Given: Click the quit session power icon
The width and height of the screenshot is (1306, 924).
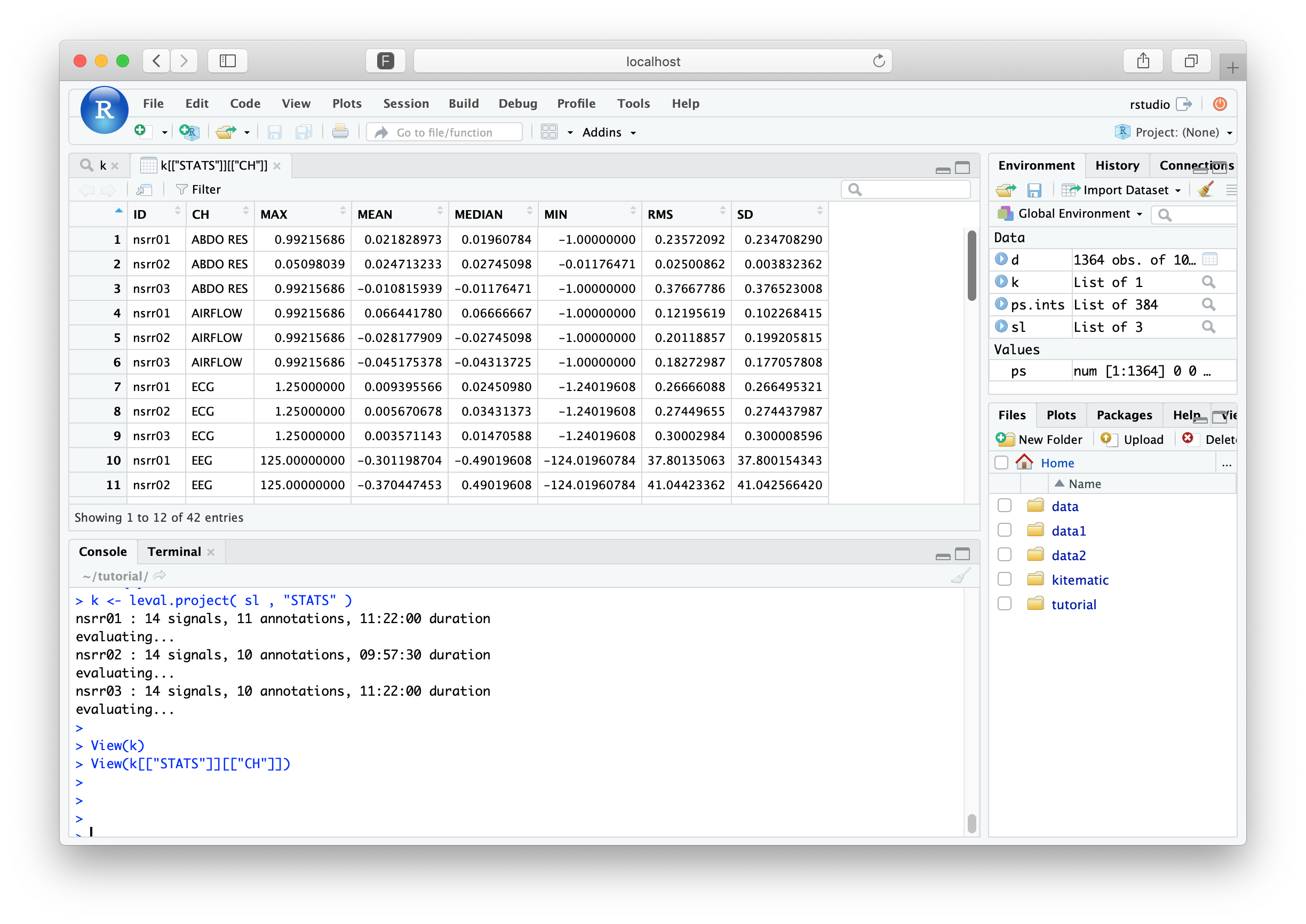Looking at the screenshot, I should [x=1220, y=104].
